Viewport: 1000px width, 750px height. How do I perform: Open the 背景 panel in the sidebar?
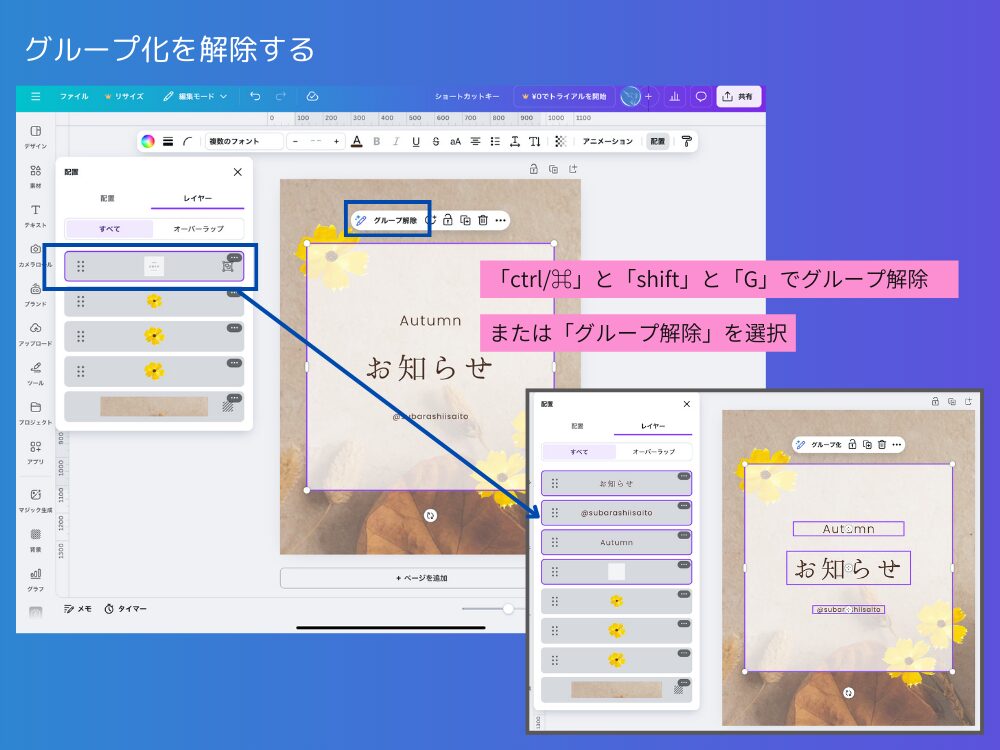(36, 543)
